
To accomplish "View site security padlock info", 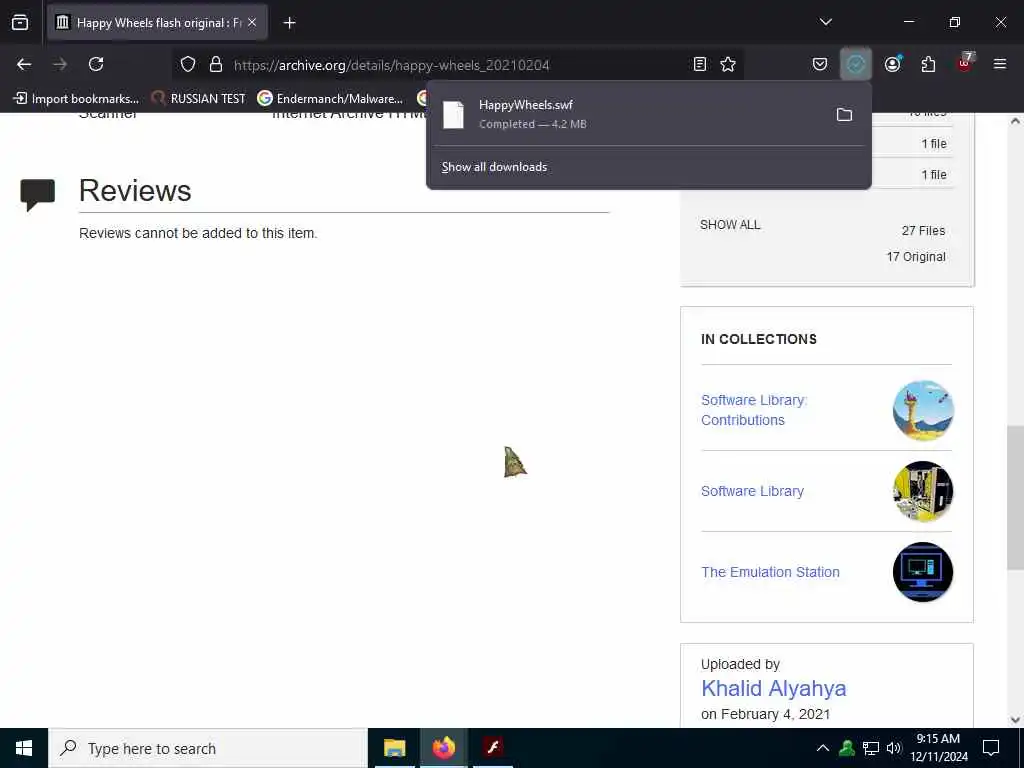I will [216, 64].
